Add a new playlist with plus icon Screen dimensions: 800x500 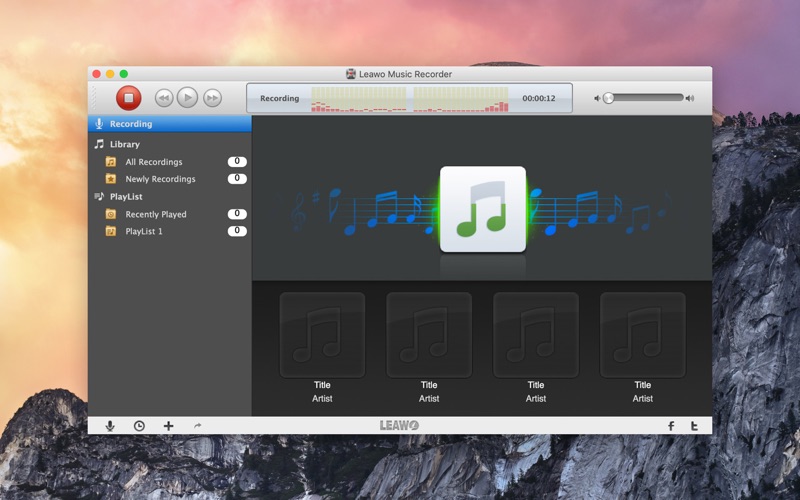tap(168, 426)
